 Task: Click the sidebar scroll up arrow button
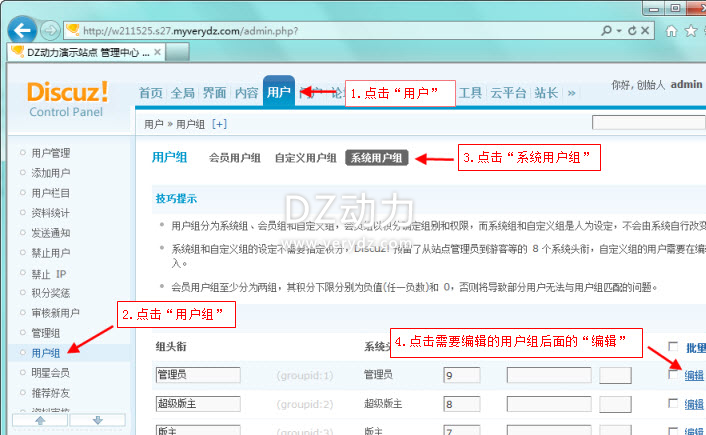click(x=39, y=421)
